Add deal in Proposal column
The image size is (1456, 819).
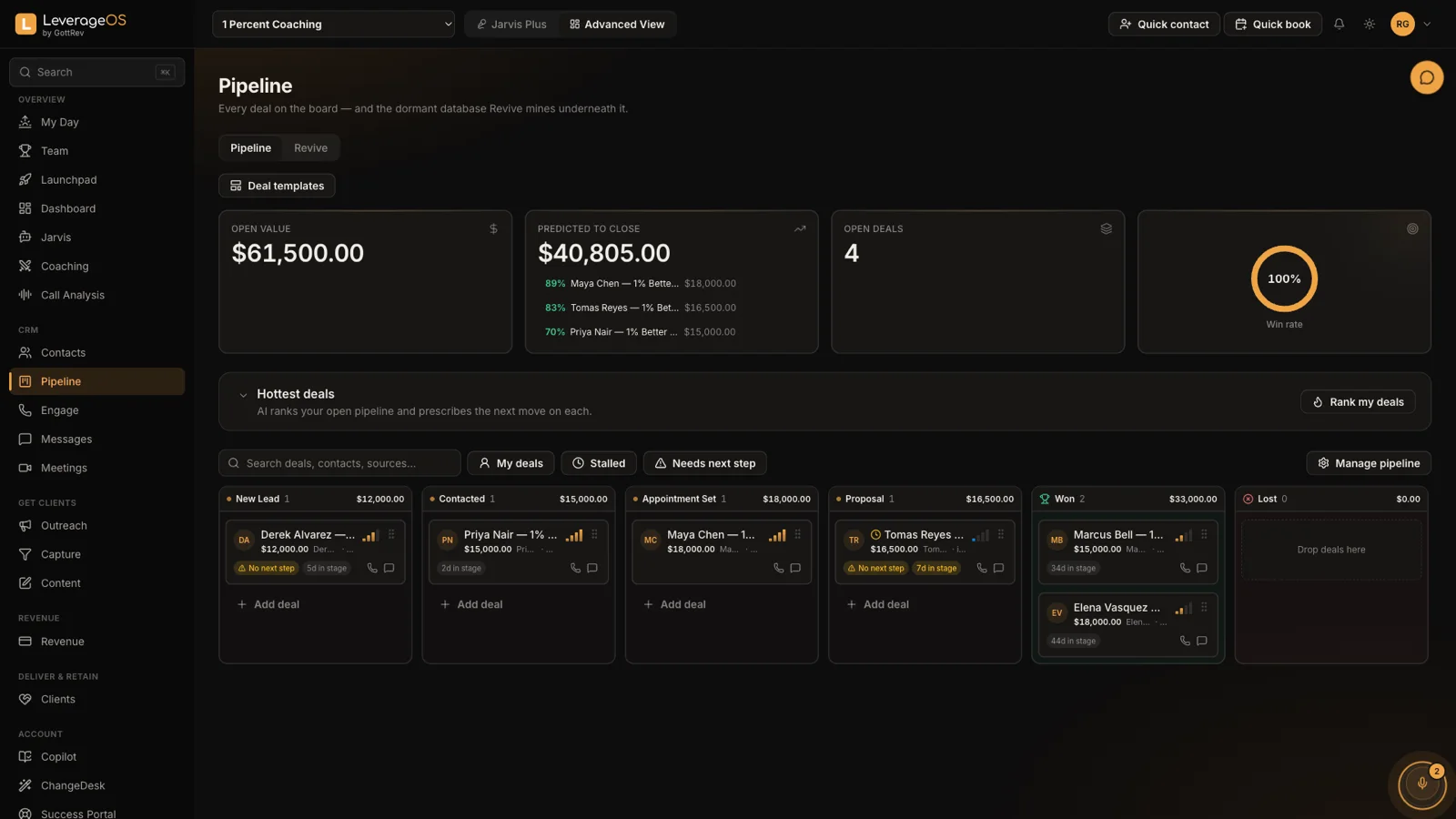point(878,604)
